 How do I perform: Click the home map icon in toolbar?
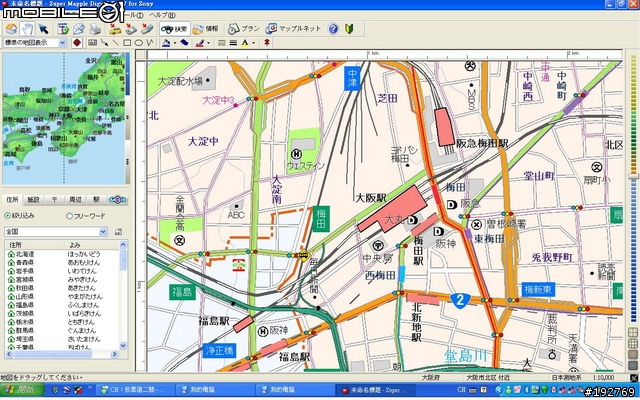[x=11, y=29]
